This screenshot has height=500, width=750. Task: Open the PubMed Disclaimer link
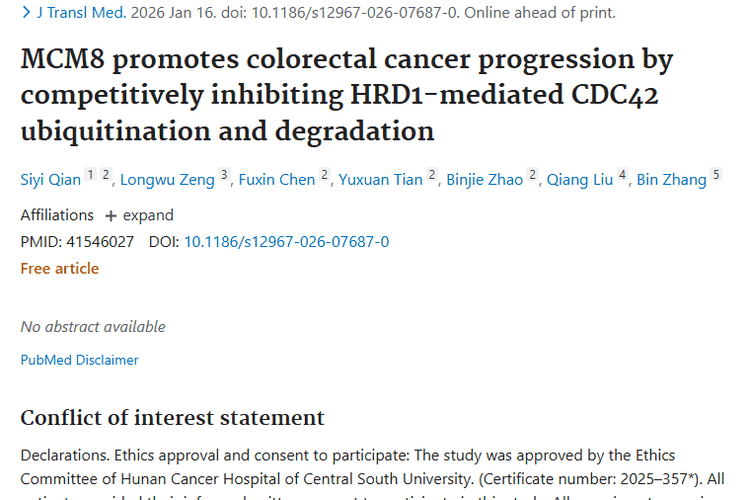[x=80, y=360]
